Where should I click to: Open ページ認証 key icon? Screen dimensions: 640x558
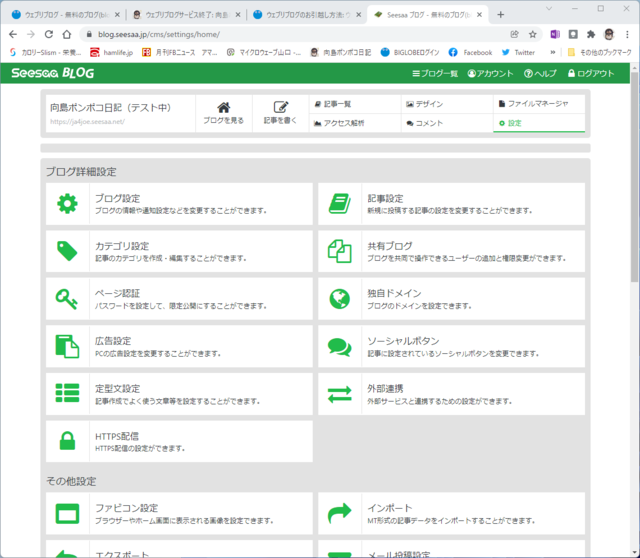coord(67,299)
